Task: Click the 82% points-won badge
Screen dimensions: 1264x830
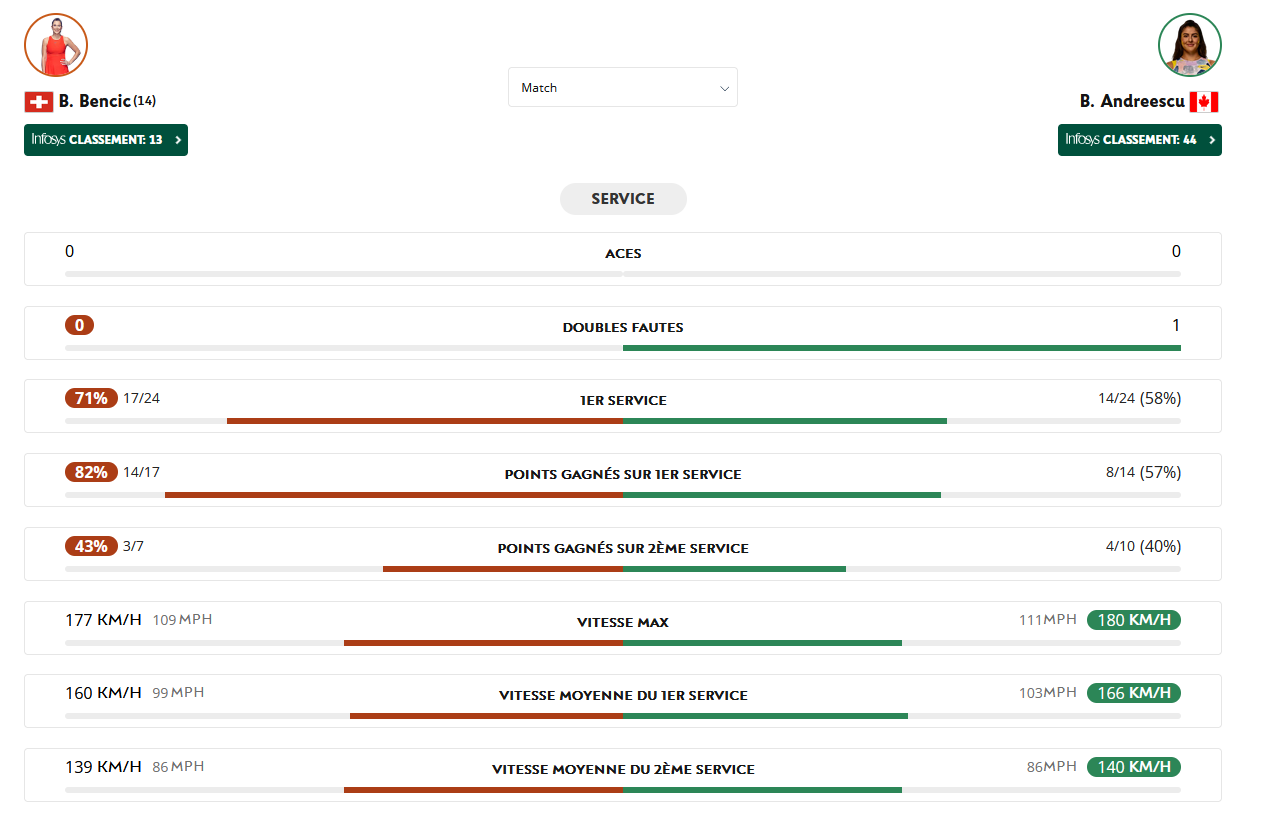Action: click(x=91, y=472)
